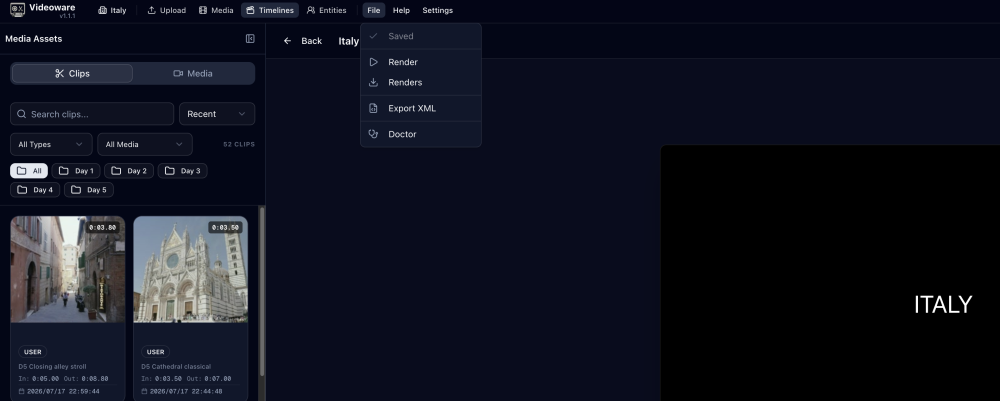
Task: Click the D5 Cathedral classical title
Action: pyautogui.click(x=176, y=367)
